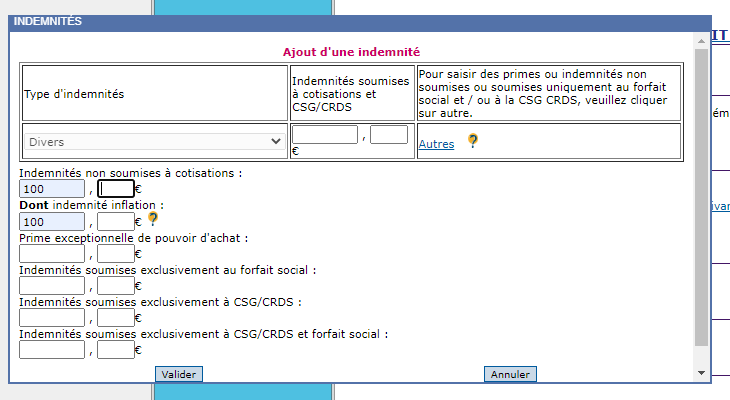Select the indemnité inflation cents field
This screenshot has height=400, width=730.
(x=115, y=221)
